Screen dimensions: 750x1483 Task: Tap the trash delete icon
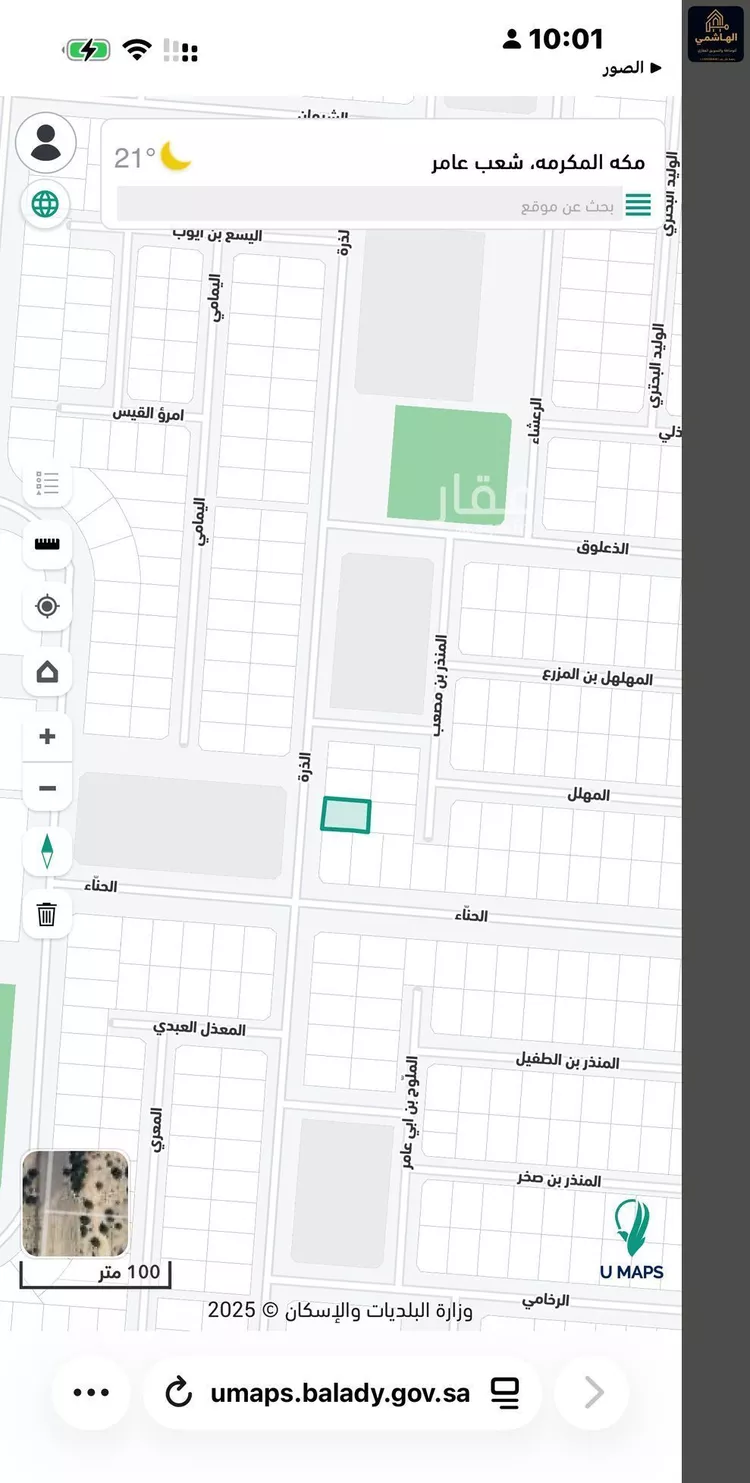point(47,914)
